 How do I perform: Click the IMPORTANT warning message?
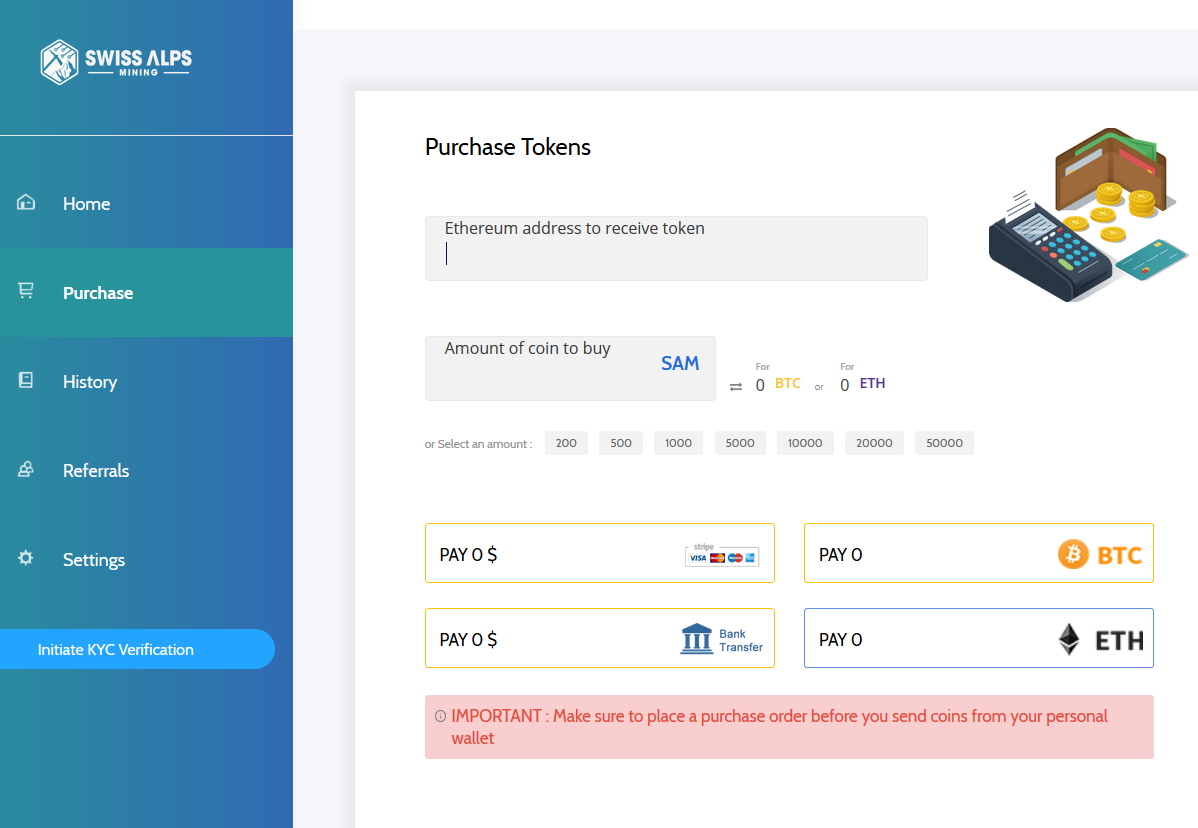click(x=789, y=727)
